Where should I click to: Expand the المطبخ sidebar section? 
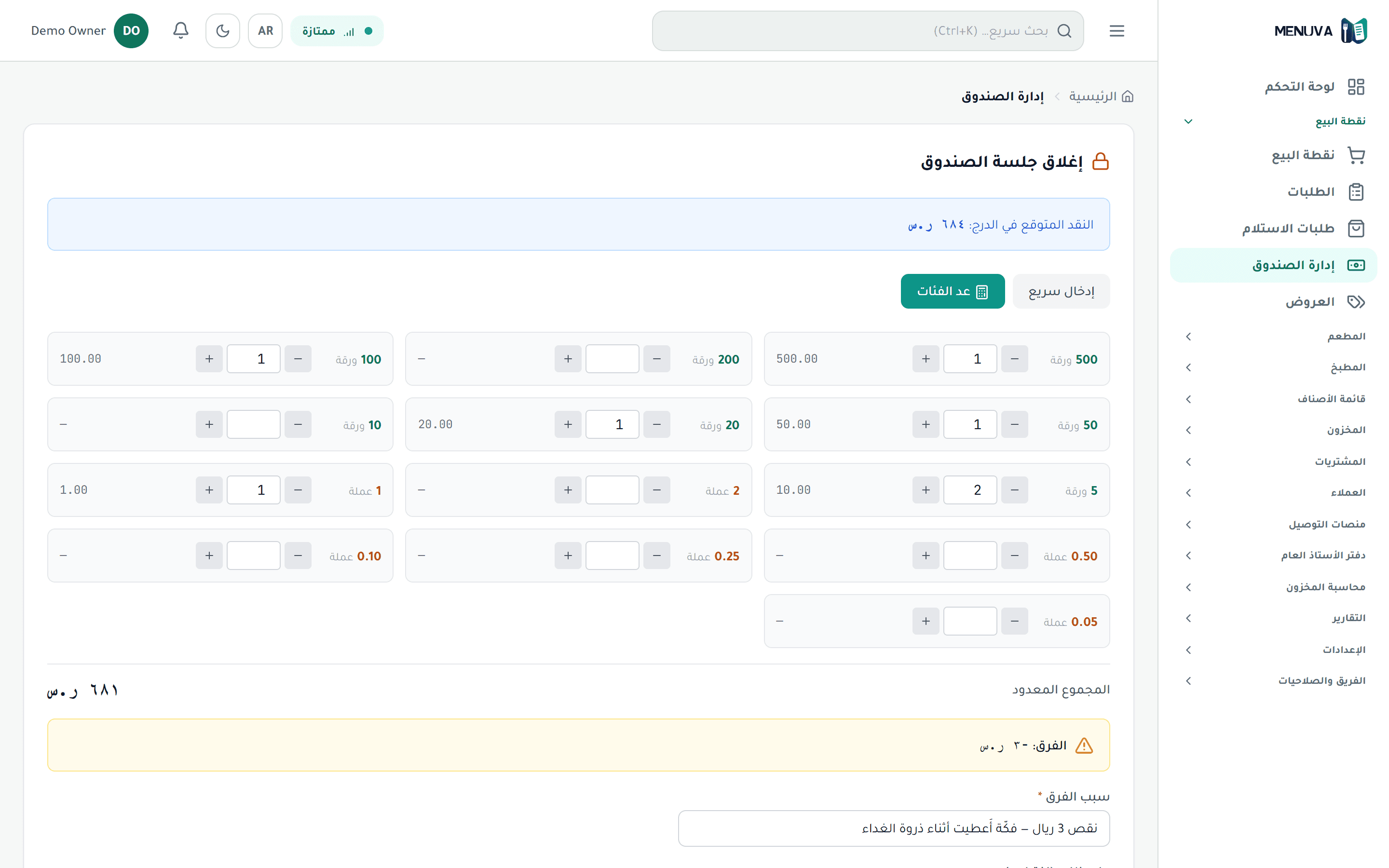pos(1274,367)
